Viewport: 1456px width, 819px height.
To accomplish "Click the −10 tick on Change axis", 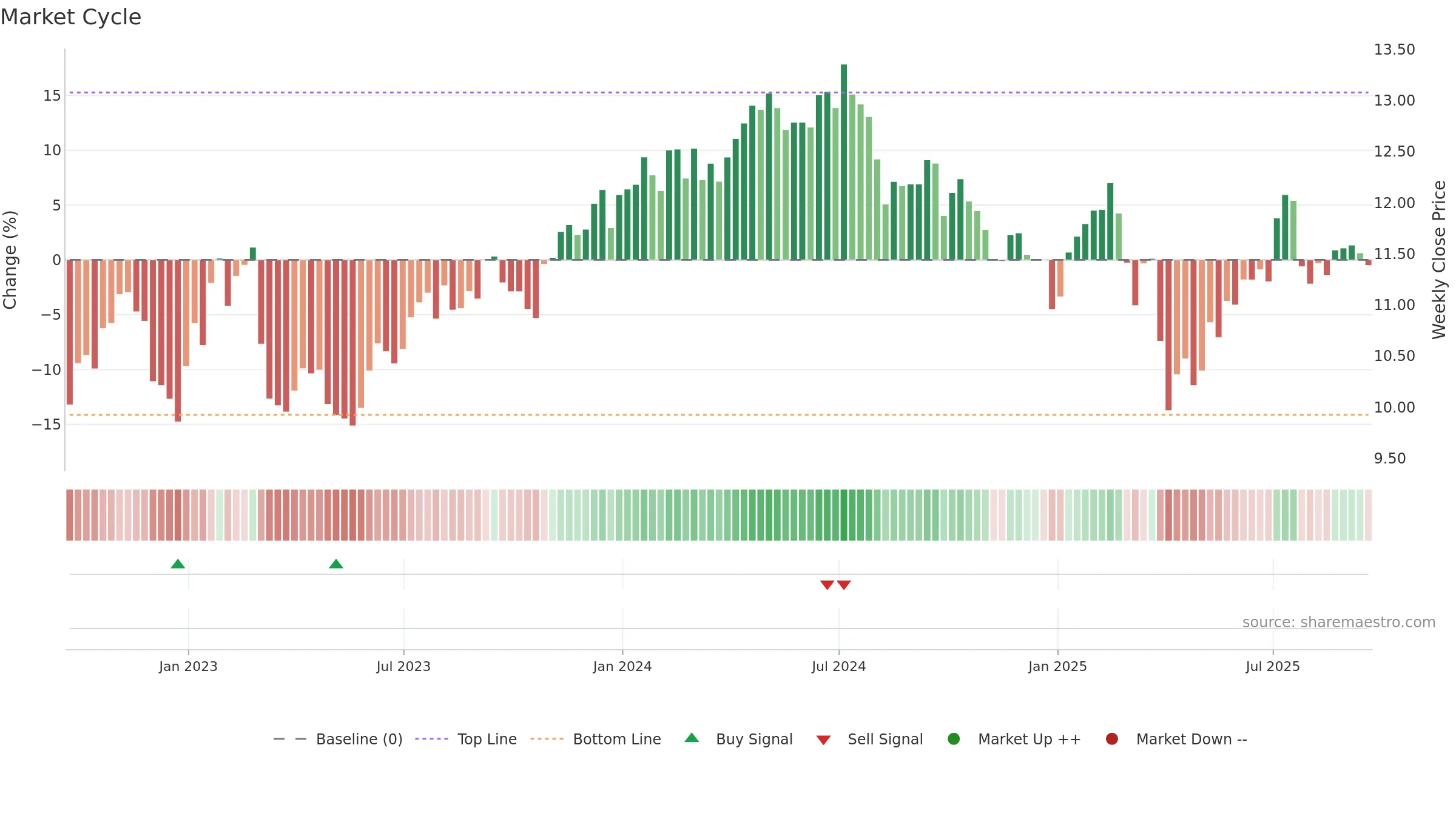I will coord(47,369).
